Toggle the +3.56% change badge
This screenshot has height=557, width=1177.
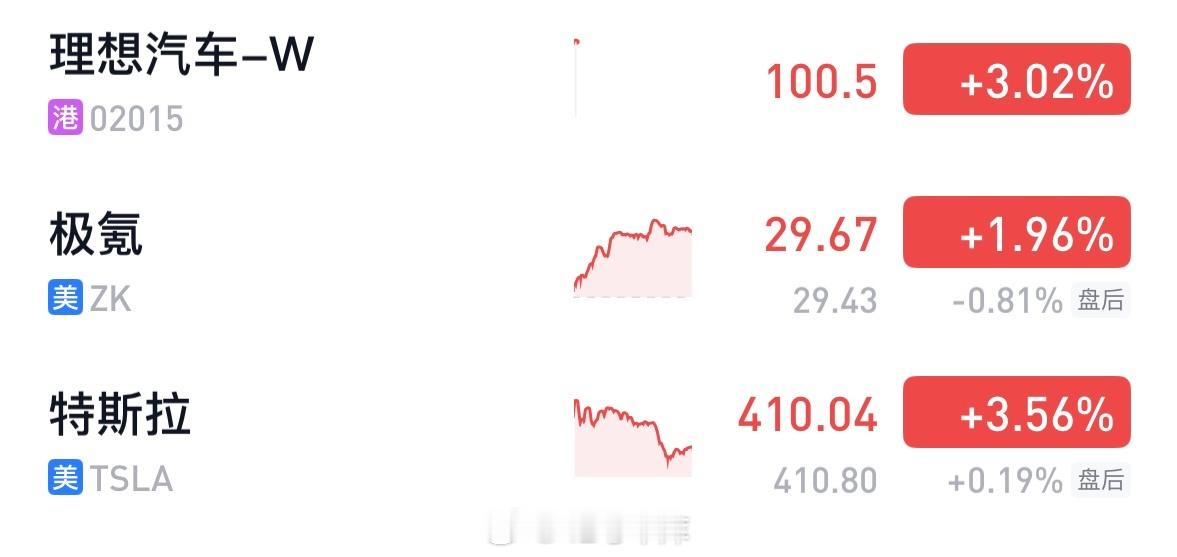pyautogui.click(x=1016, y=412)
